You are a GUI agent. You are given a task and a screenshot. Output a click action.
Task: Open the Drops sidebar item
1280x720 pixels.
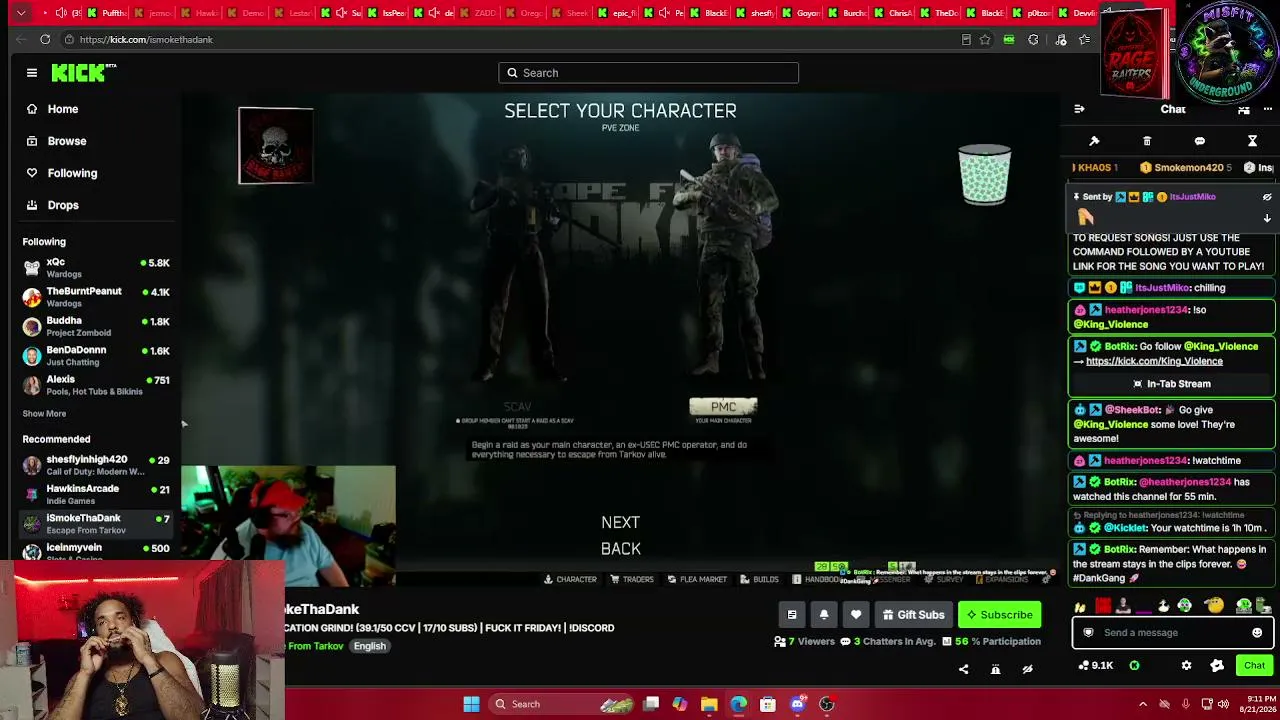63,205
